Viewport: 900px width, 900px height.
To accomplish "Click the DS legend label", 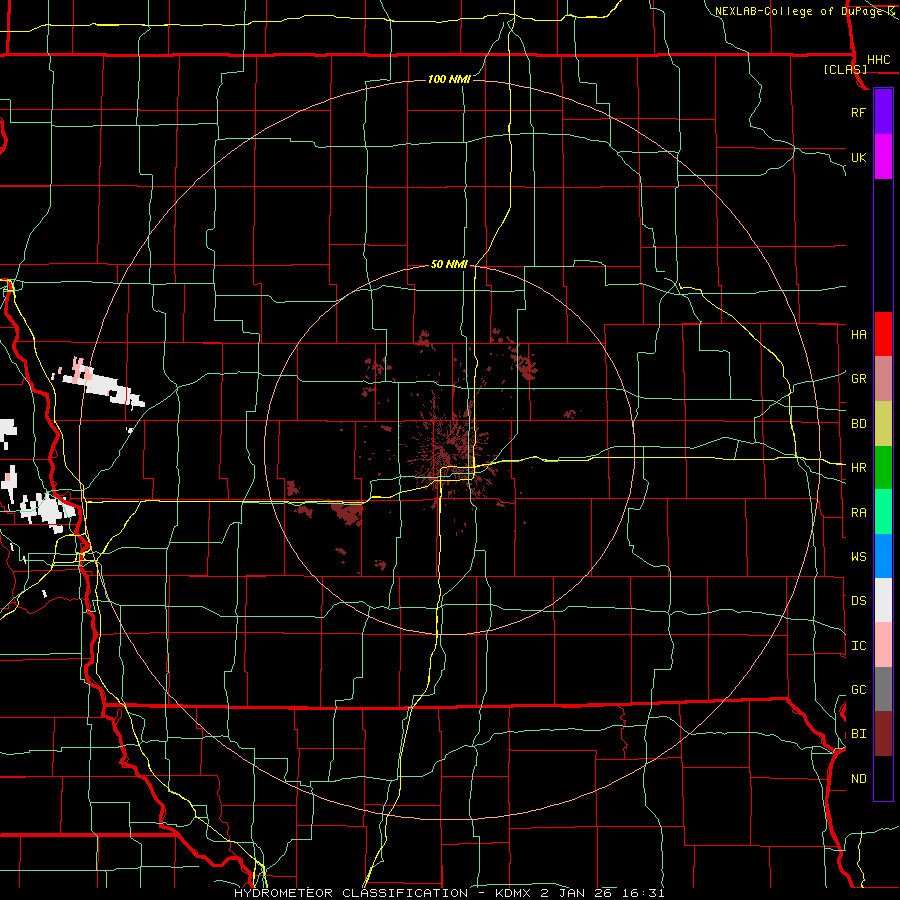I will 859,601.
